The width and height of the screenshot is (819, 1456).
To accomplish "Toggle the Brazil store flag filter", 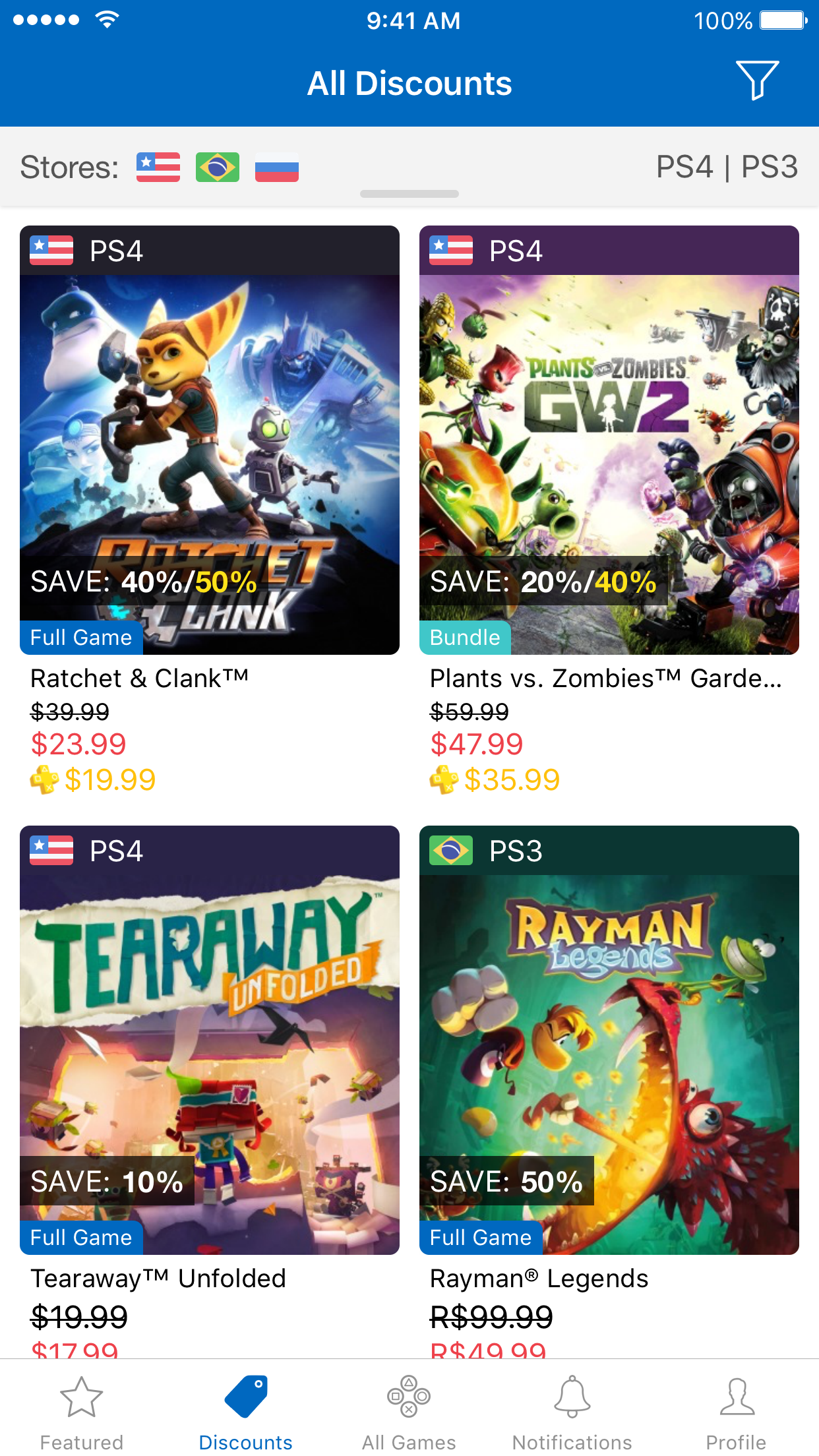I will coord(218,167).
